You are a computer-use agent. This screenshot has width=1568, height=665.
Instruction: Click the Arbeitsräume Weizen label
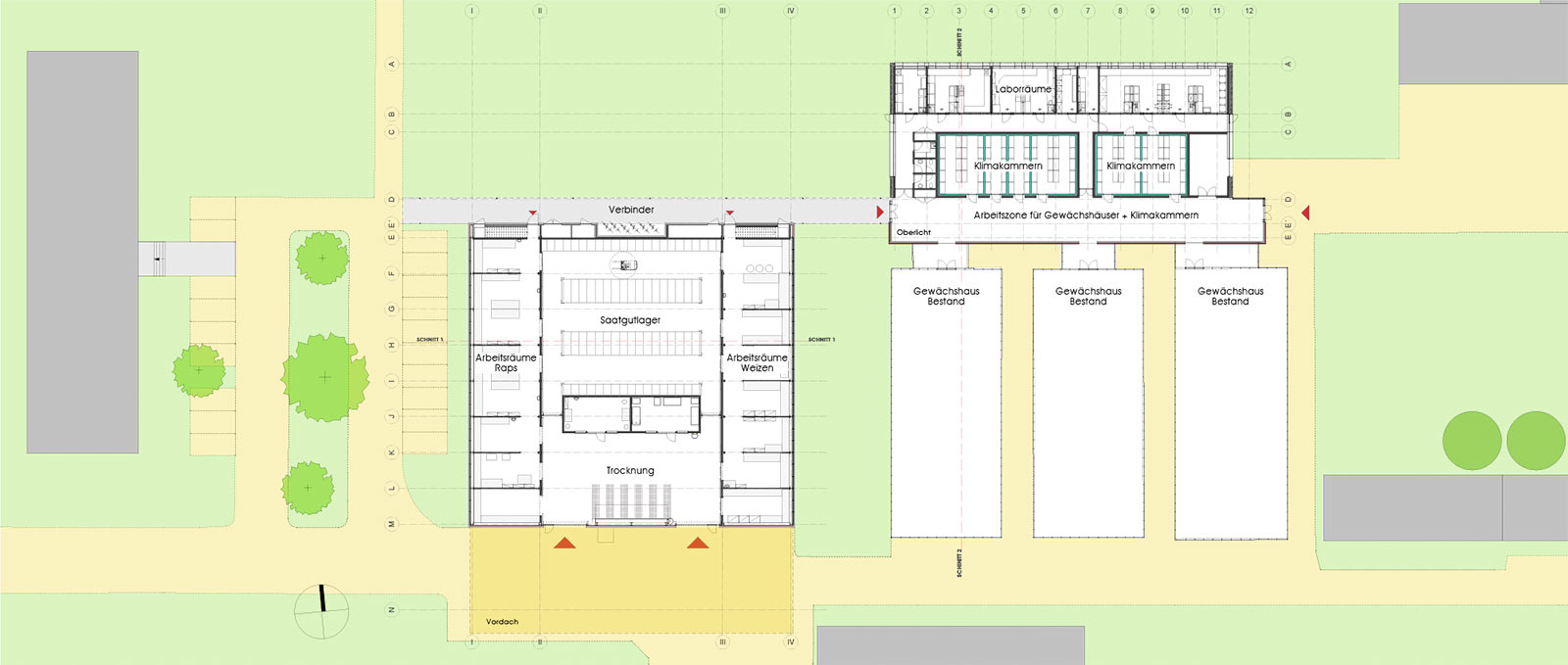757,362
